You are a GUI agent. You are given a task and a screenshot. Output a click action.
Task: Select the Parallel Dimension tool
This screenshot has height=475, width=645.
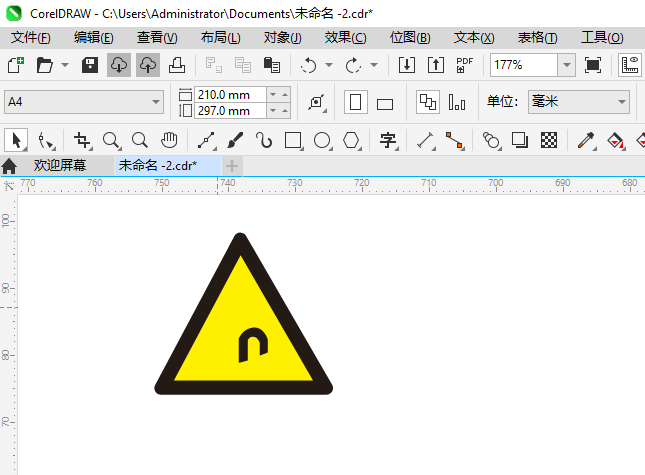pyautogui.click(x=426, y=141)
